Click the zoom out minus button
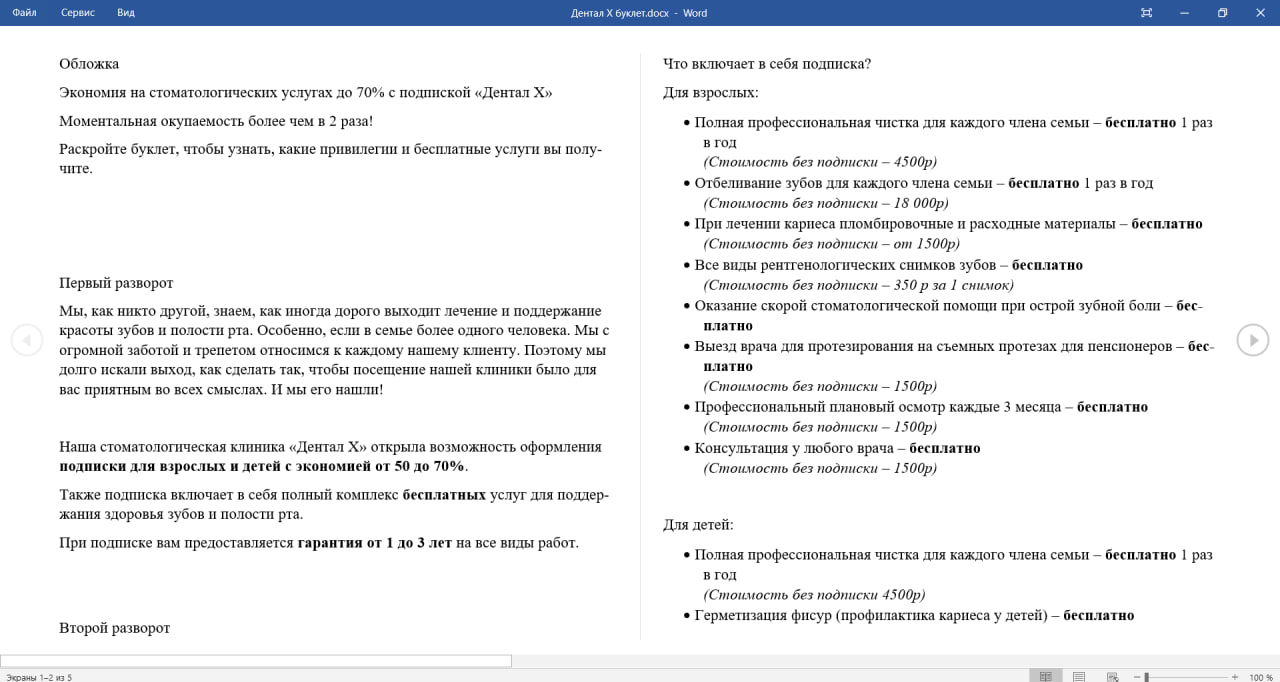Screen dimensions: 1280x682 click(1137, 677)
